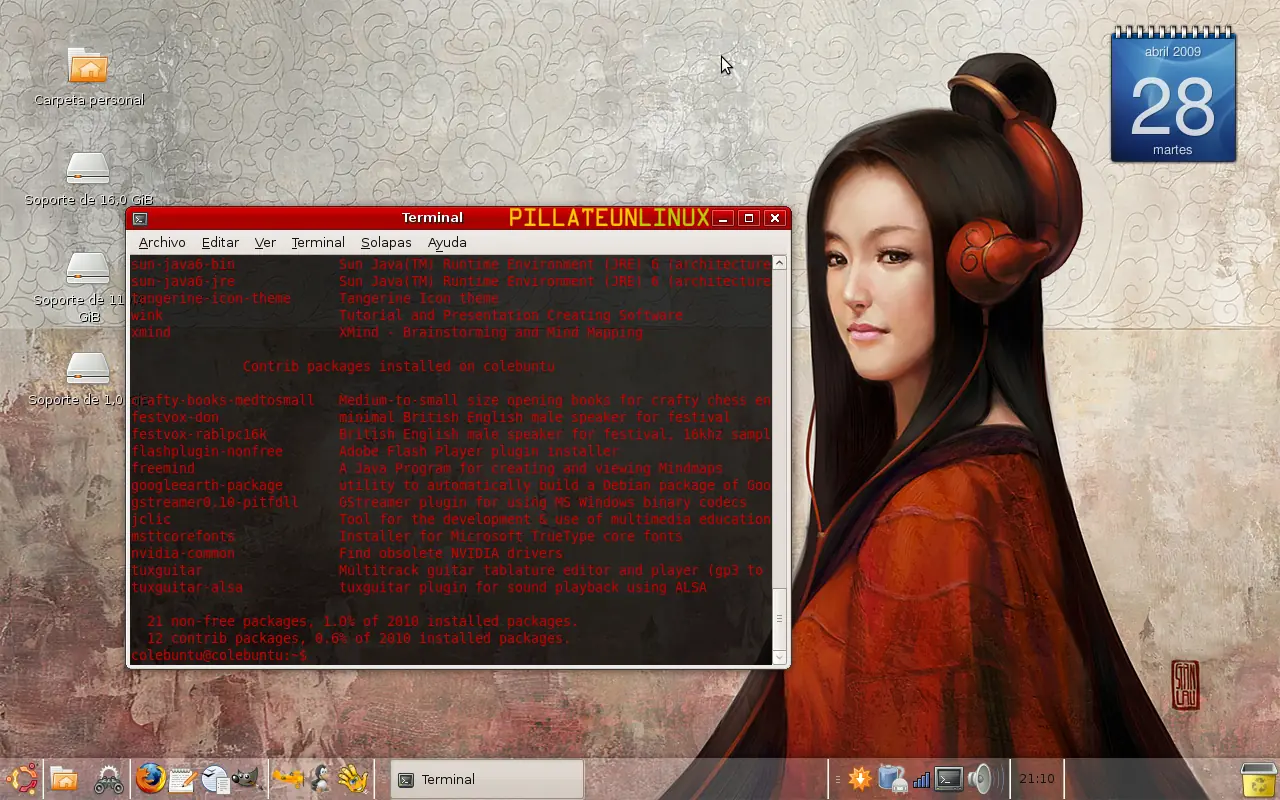The image size is (1280, 800).
Task: Click the terminal vertical scrollbar thumb
Action: tap(780, 618)
